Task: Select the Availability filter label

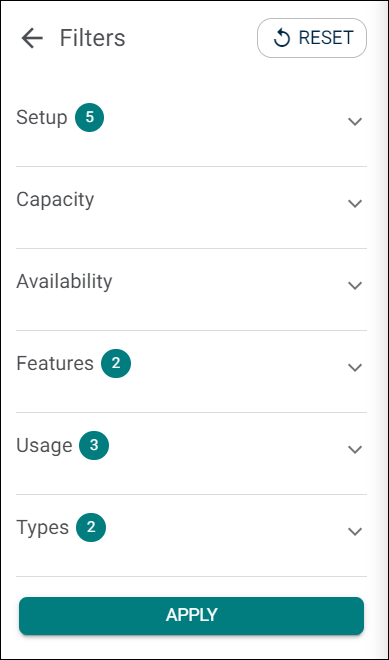Action: [64, 281]
